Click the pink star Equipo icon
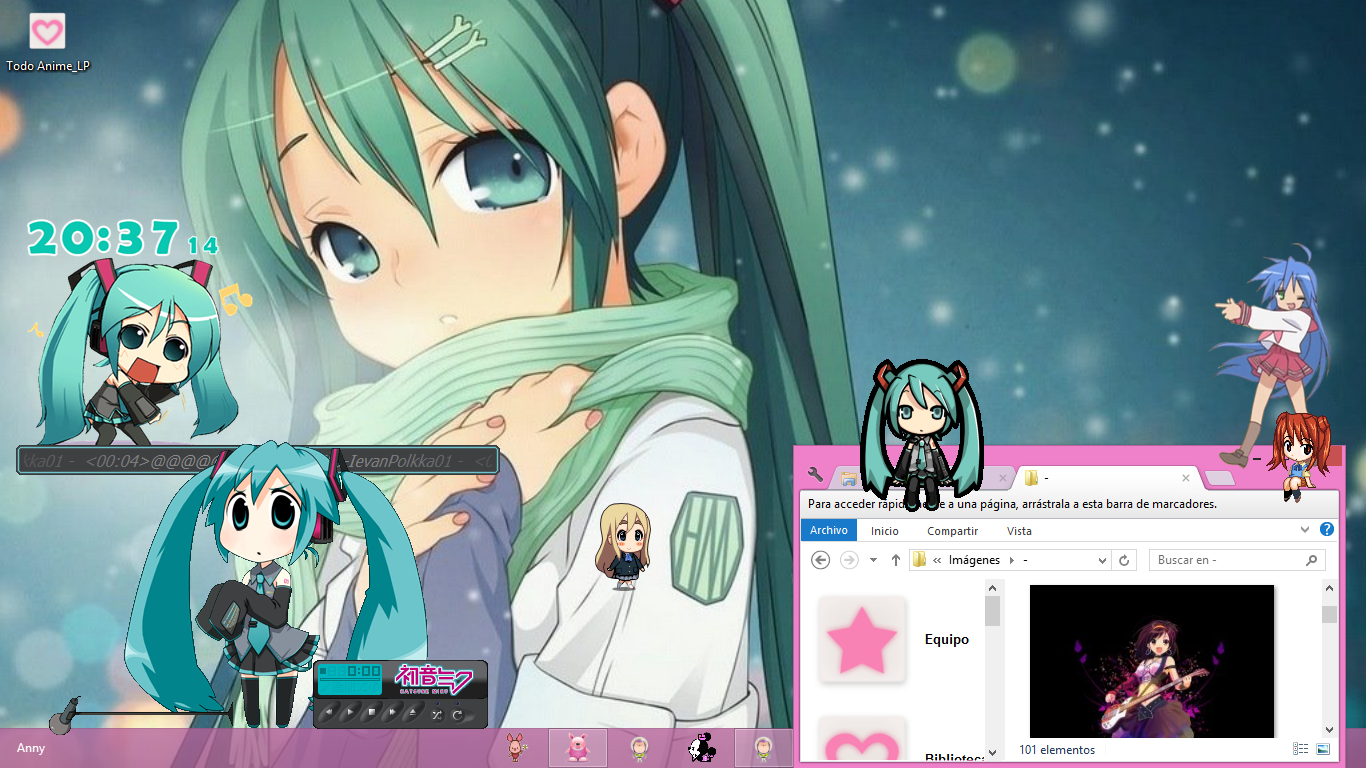 click(x=862, y=640)
